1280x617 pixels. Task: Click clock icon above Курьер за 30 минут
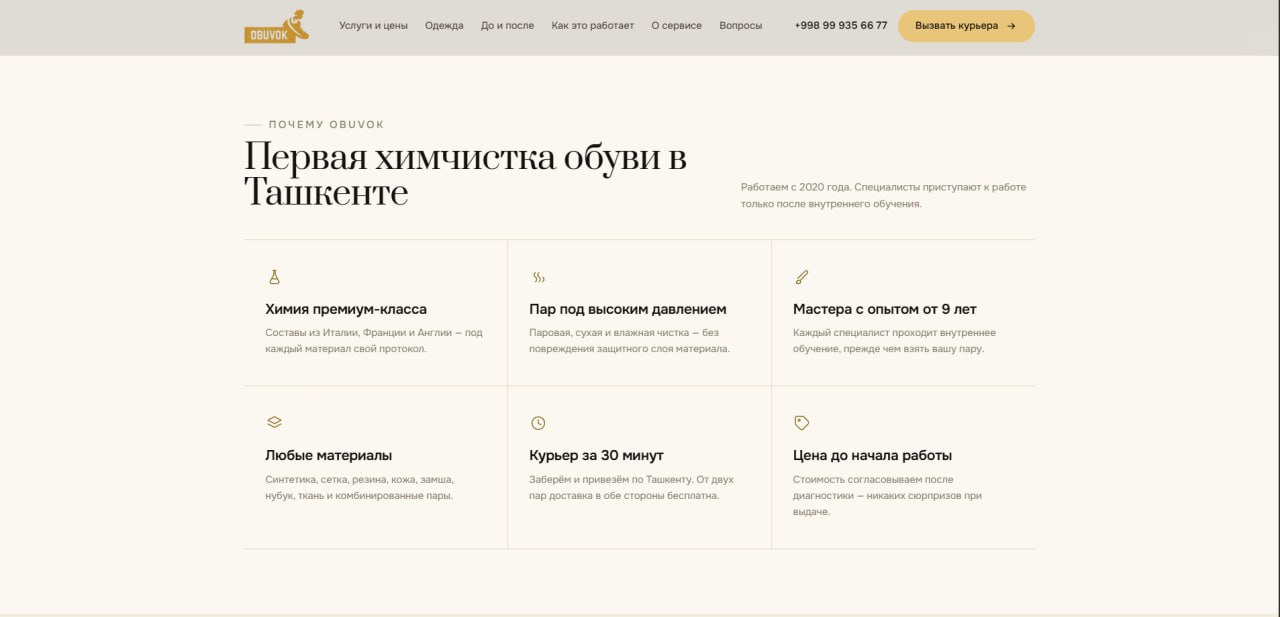coord(538,423)
